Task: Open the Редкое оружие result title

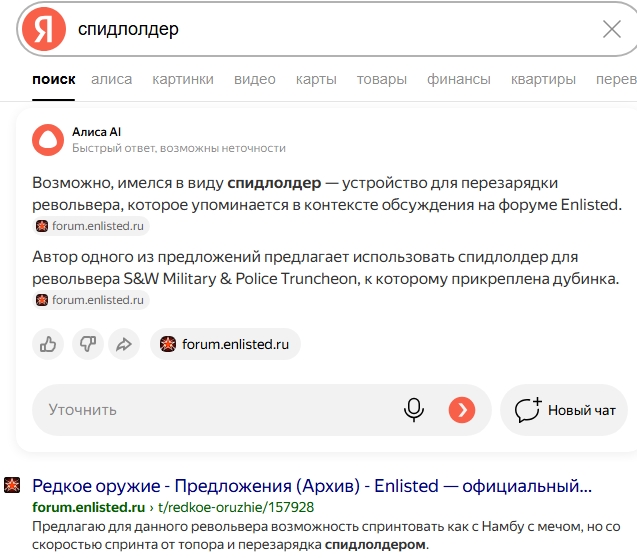Action: click(x=312, y=486)
